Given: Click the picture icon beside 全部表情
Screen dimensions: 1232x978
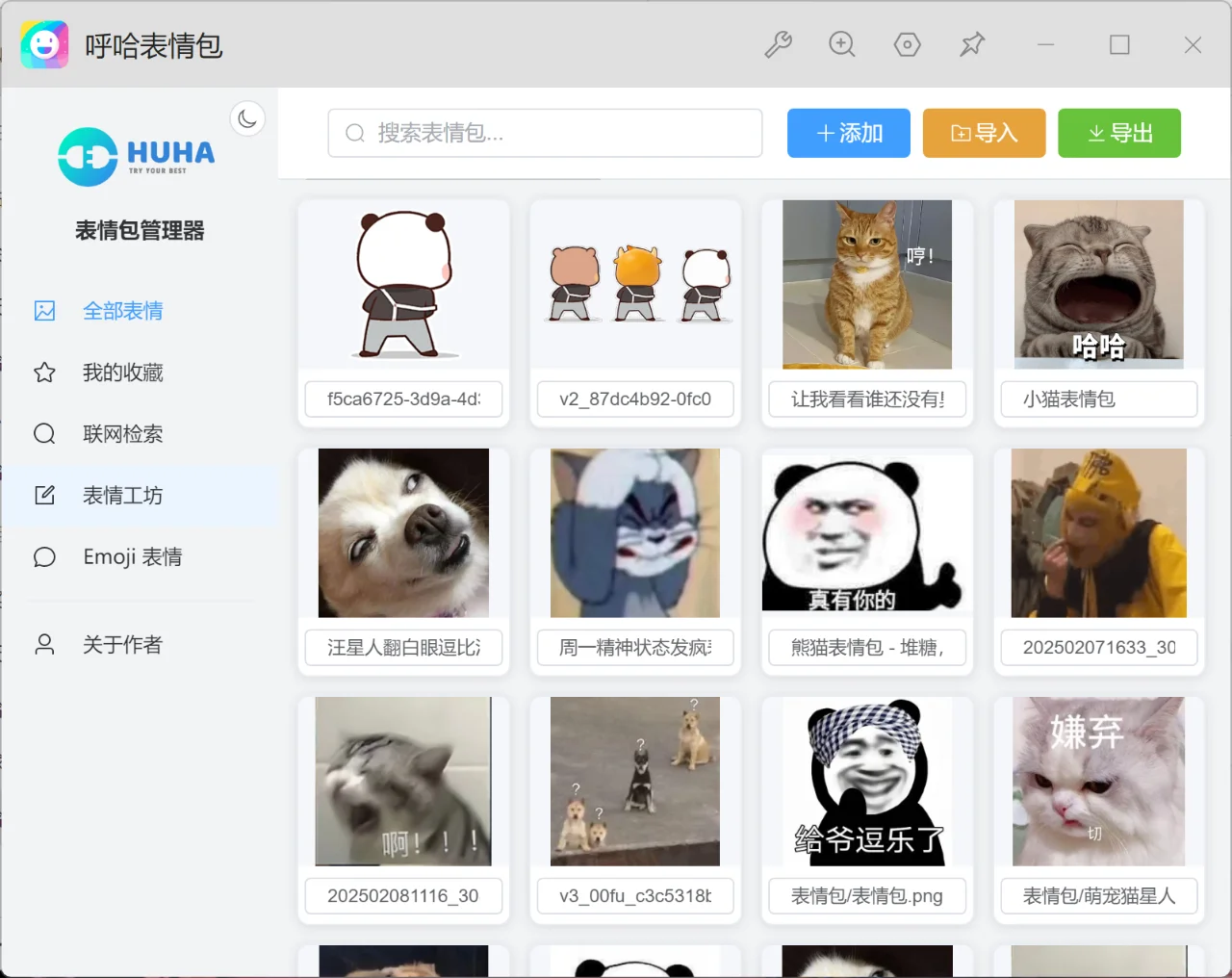Looking at the screenshot, I should [x=44, y=311].
